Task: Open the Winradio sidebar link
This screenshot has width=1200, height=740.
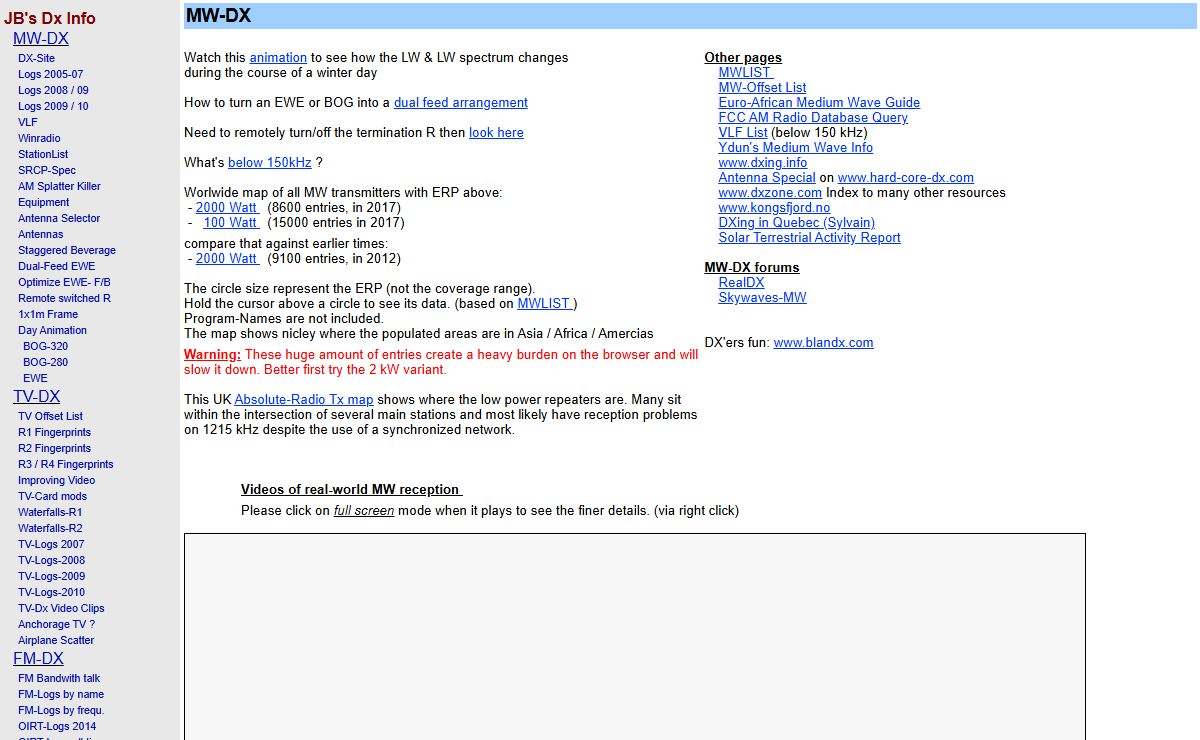Action: coord(39,138)
